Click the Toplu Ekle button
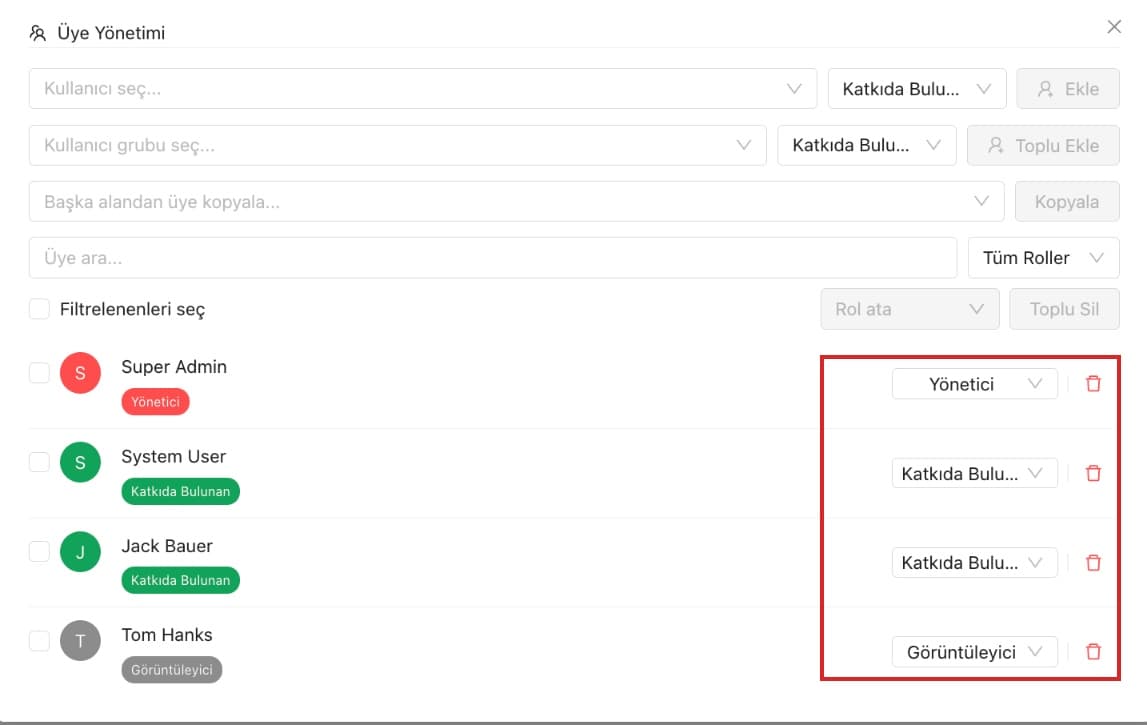 click(x=1043, y=145)
